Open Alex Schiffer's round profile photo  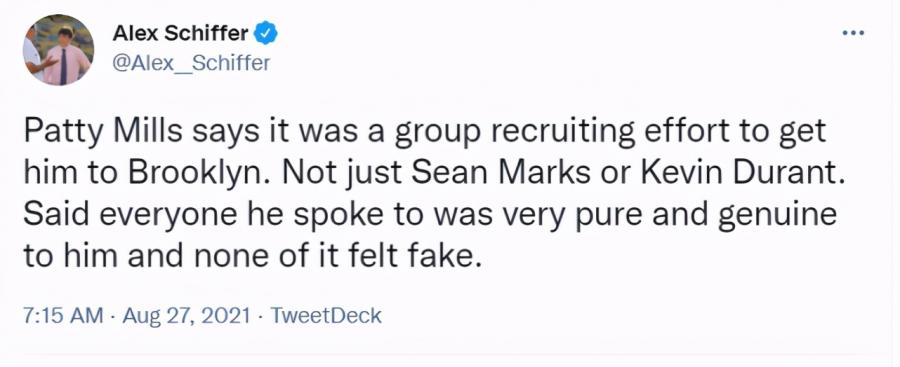59,50
